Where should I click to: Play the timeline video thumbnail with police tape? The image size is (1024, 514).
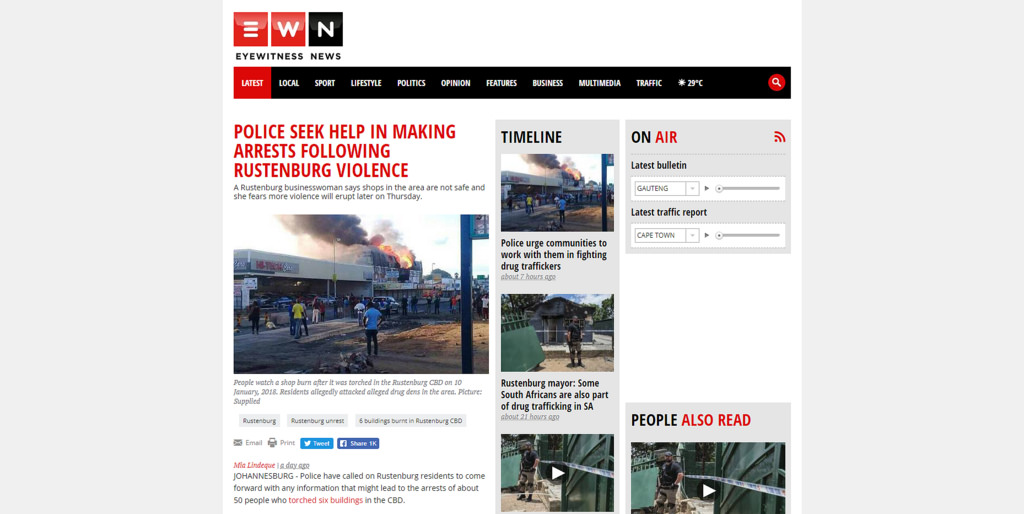[x=557, y=472]
